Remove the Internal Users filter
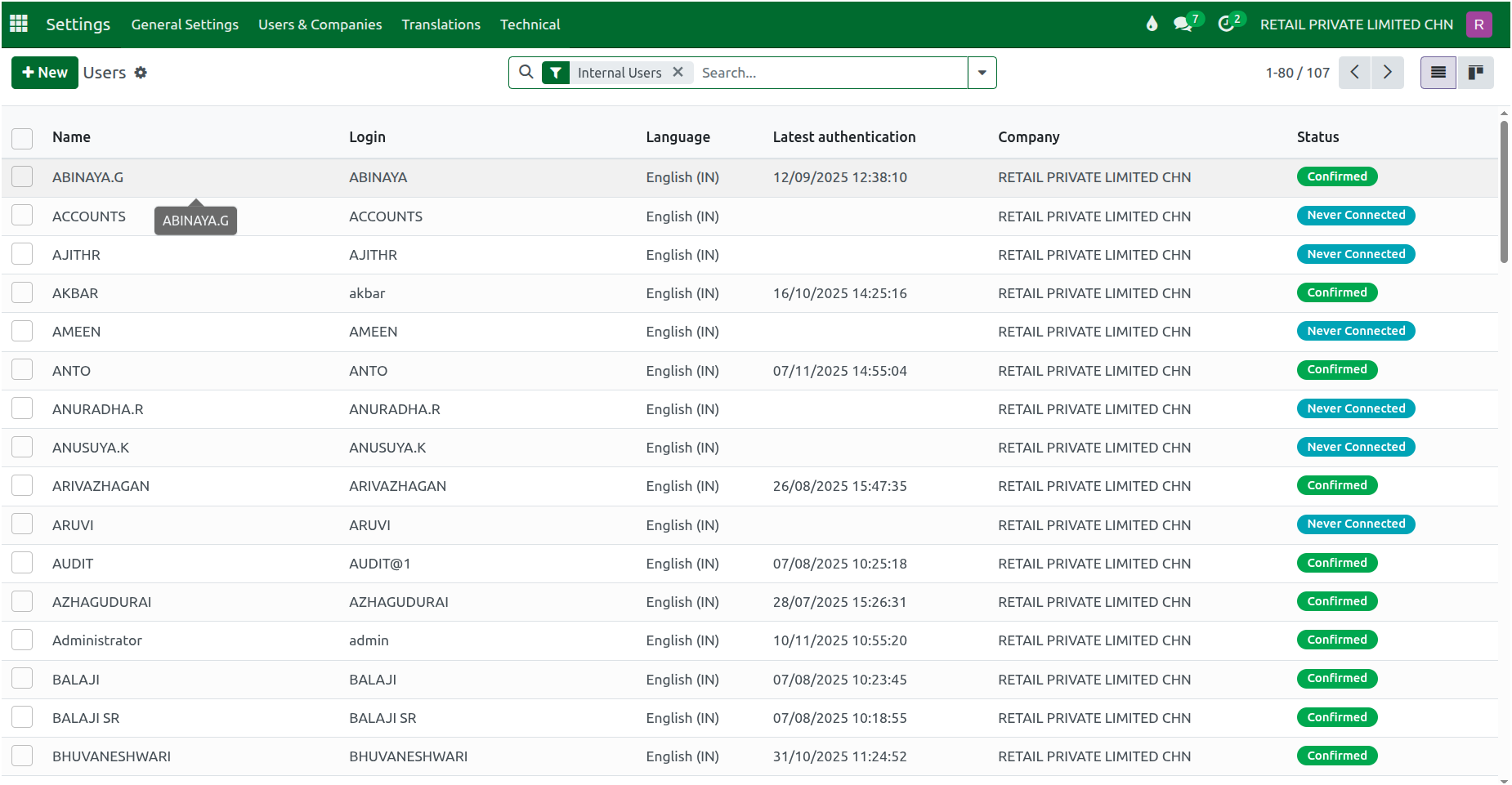Screen dimensions: 1512x785 [x=678, y=72]
